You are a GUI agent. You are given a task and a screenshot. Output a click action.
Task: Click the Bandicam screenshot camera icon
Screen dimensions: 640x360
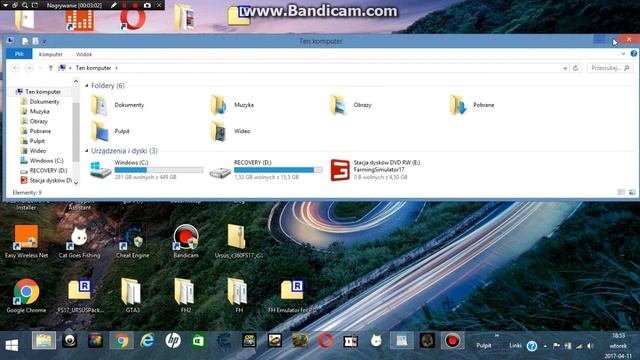click(x=147, y=5)
